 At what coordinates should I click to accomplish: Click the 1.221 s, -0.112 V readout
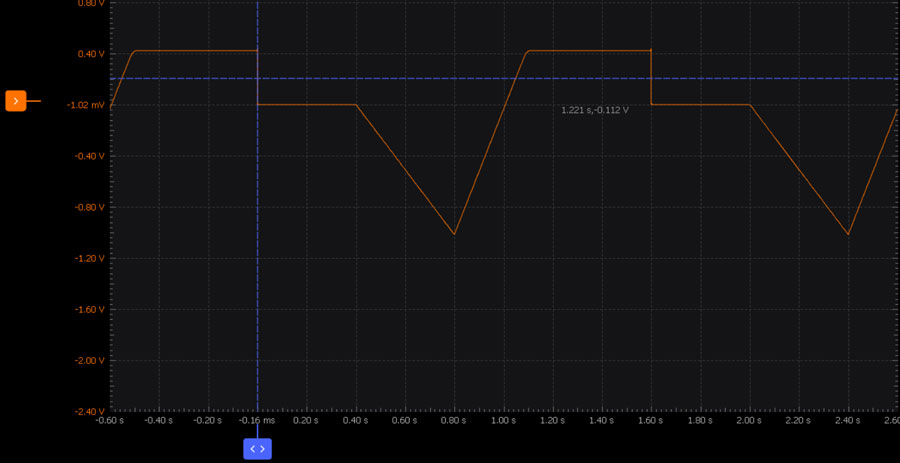pyautogui.click(x=595, y=110)
